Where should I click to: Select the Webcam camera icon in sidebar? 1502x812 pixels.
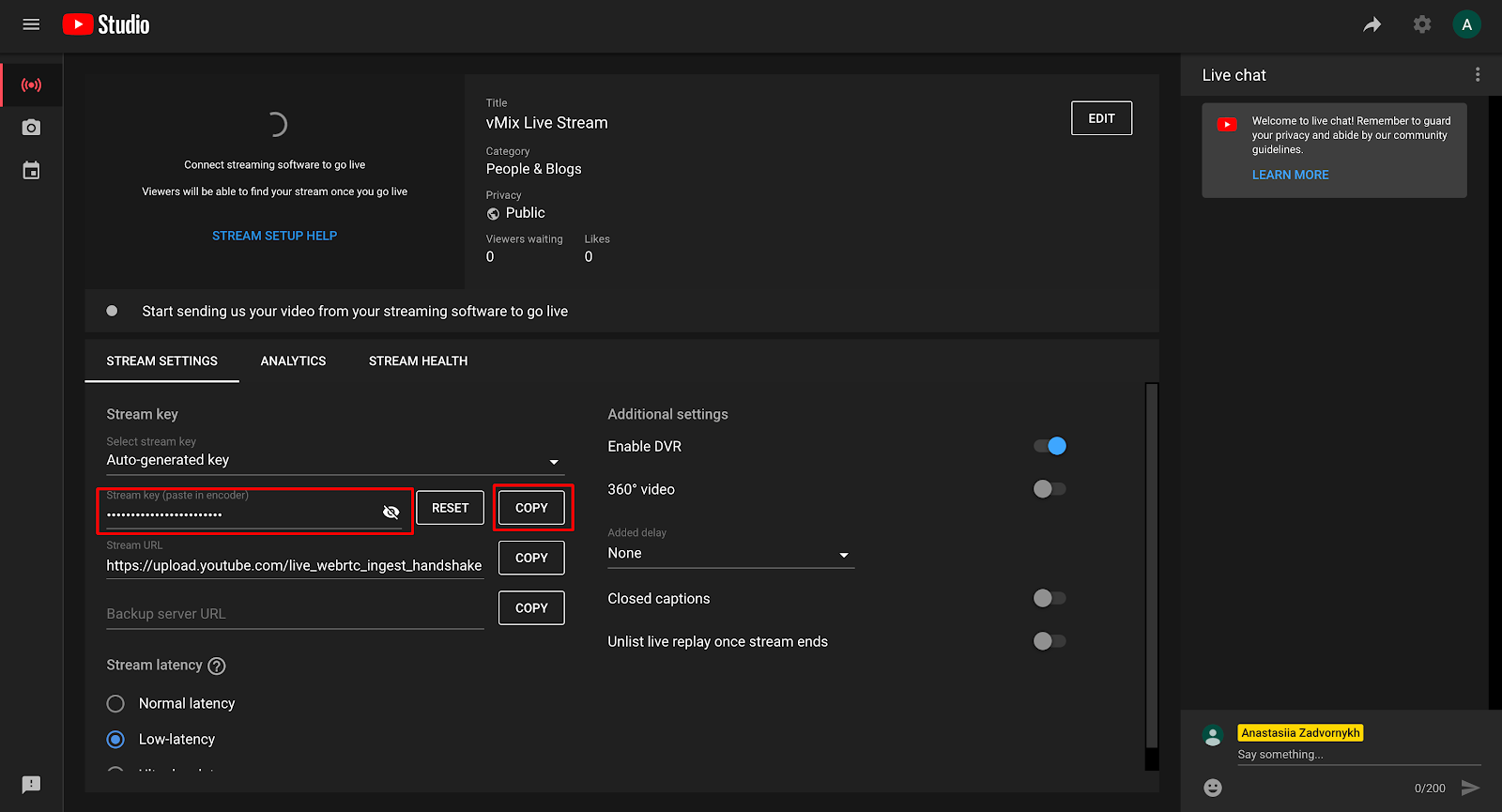(x=31, y=127)
